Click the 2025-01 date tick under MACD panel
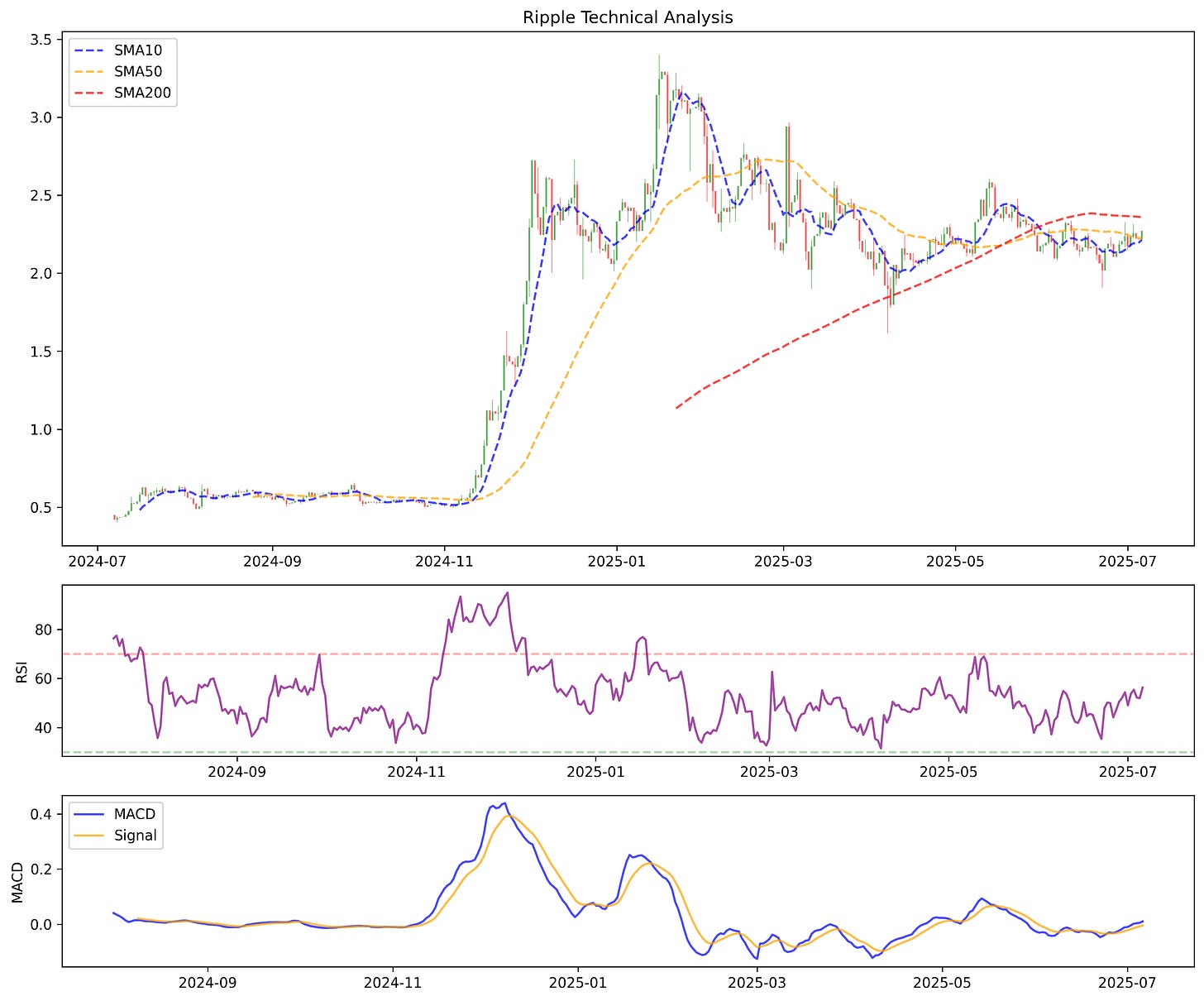 coord(578,982)
